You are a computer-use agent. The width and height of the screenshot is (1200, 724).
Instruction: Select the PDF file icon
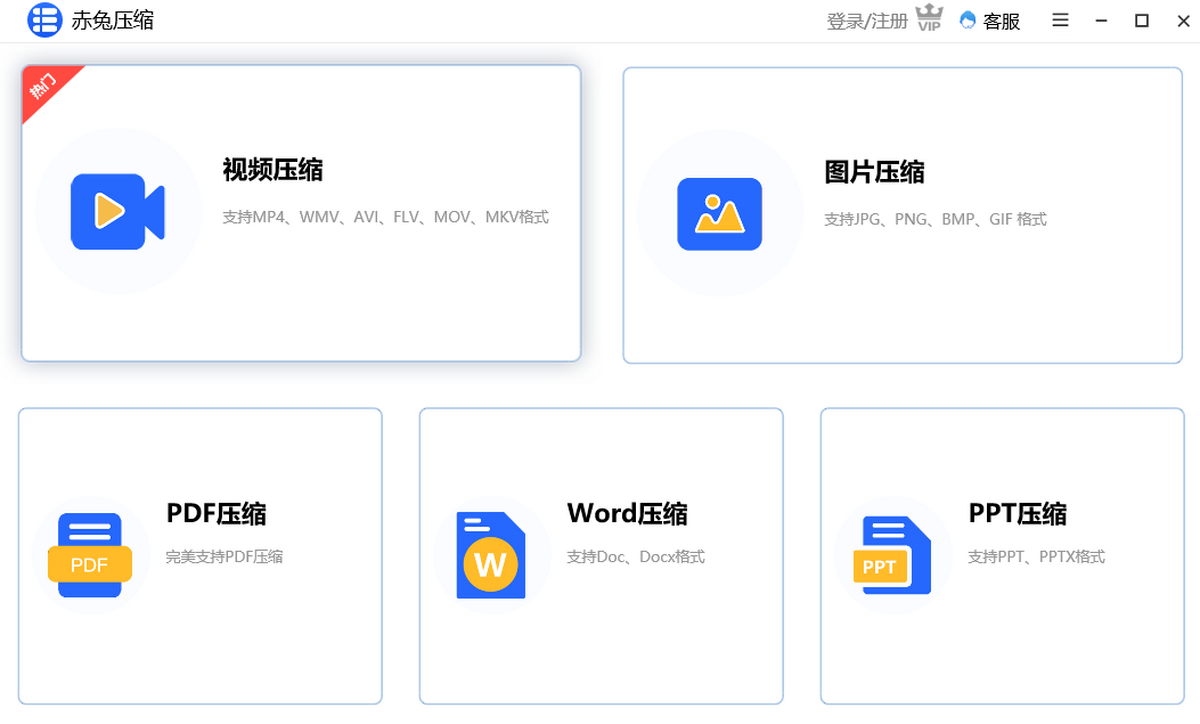coord(90,556)
